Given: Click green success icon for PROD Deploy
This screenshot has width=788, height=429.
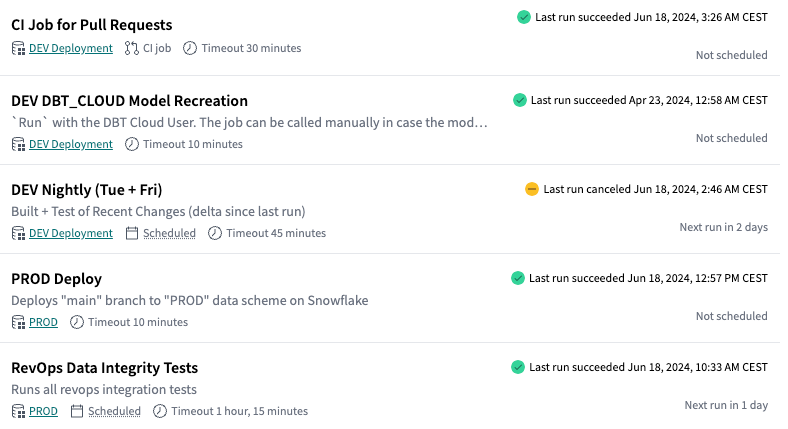Looking at the screenshot, I should 517,278.
